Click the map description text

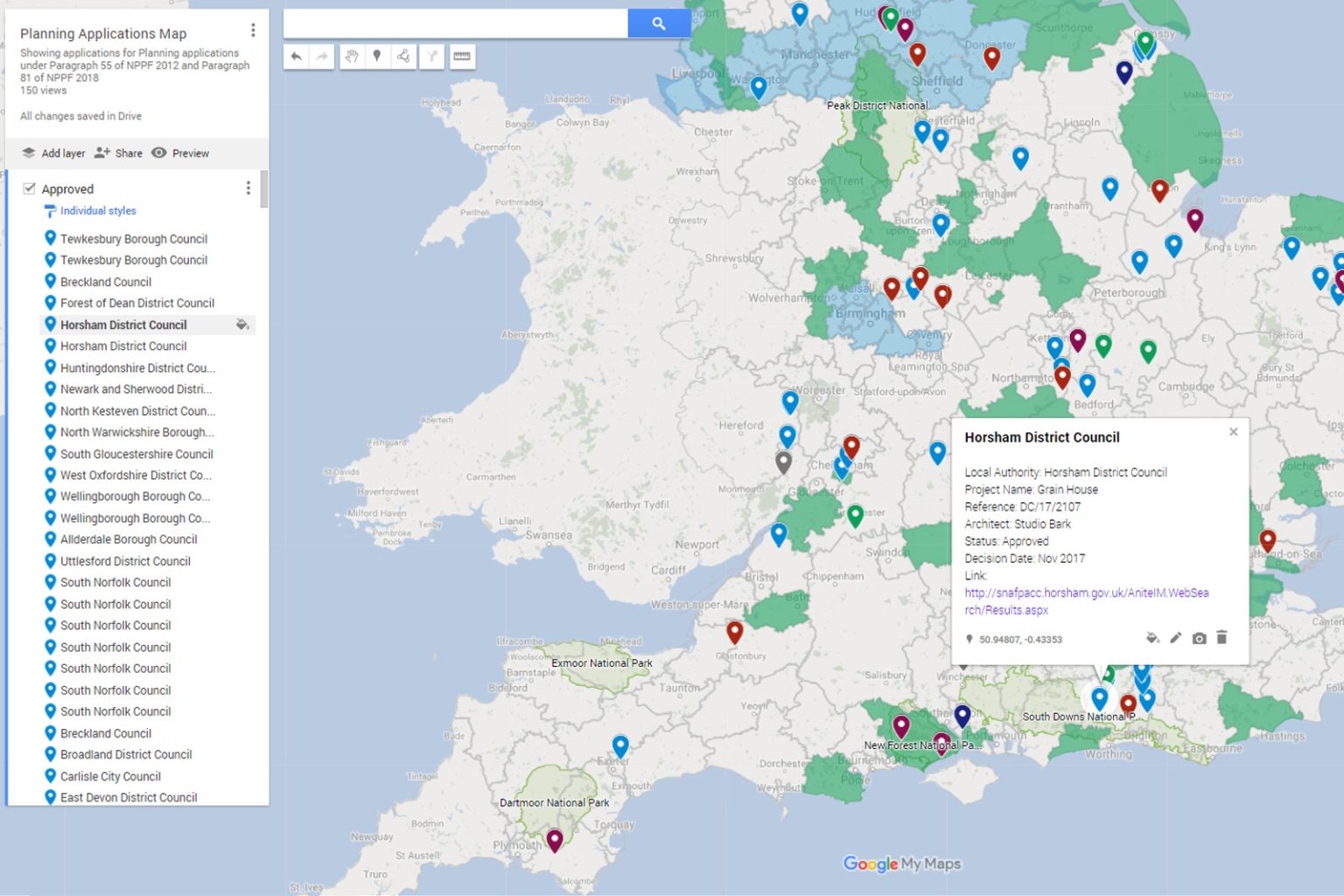[135, 66]
